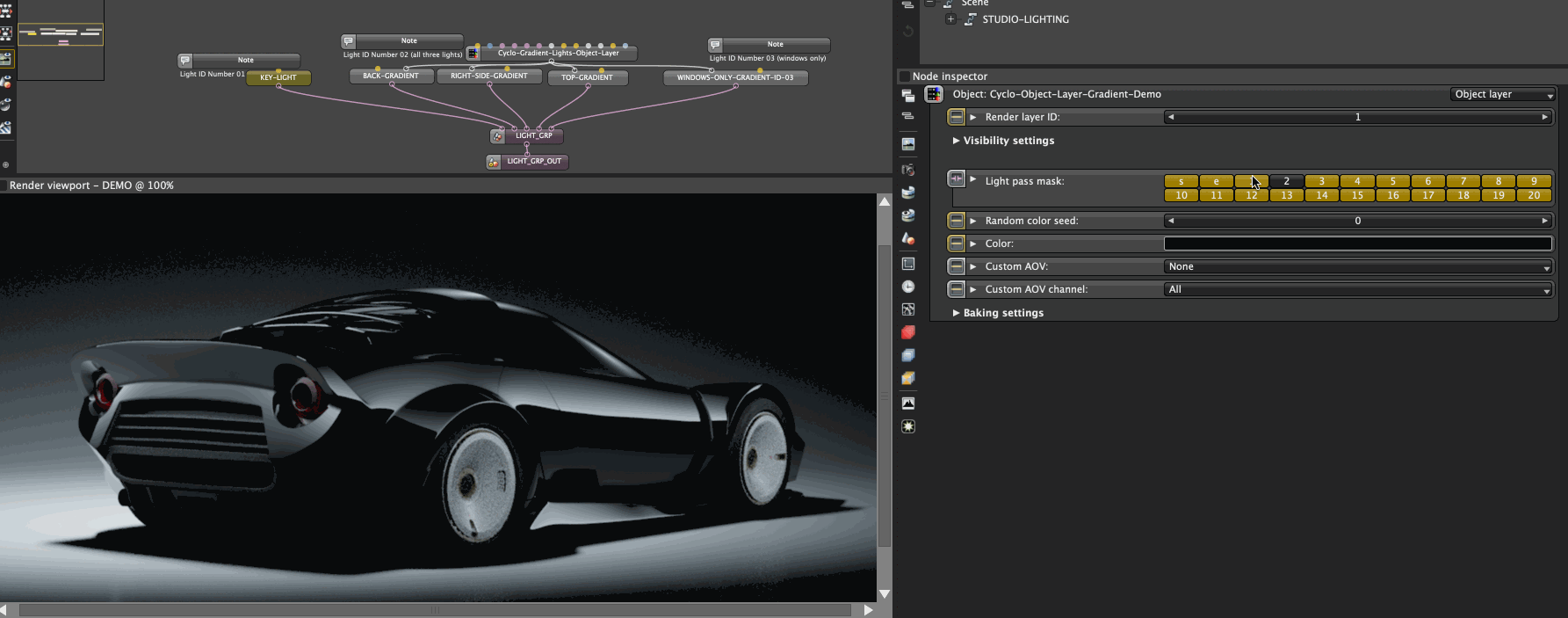Click the visible environment icon with an eye
Viewport: 1568px width, 618px height.
click(x=908, y=215)
